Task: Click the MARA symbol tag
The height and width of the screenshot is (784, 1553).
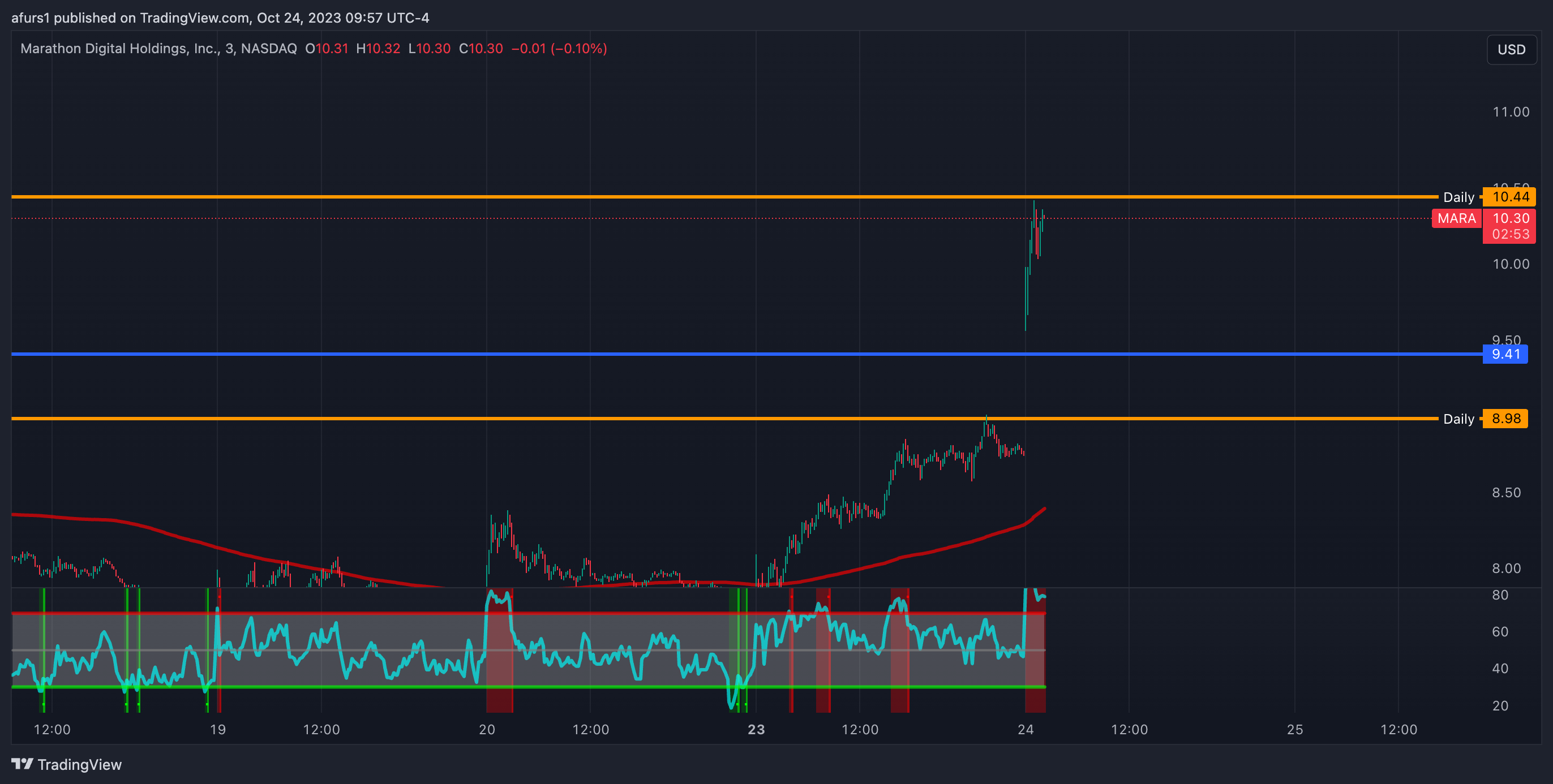Action: [x=1457, y=218]
